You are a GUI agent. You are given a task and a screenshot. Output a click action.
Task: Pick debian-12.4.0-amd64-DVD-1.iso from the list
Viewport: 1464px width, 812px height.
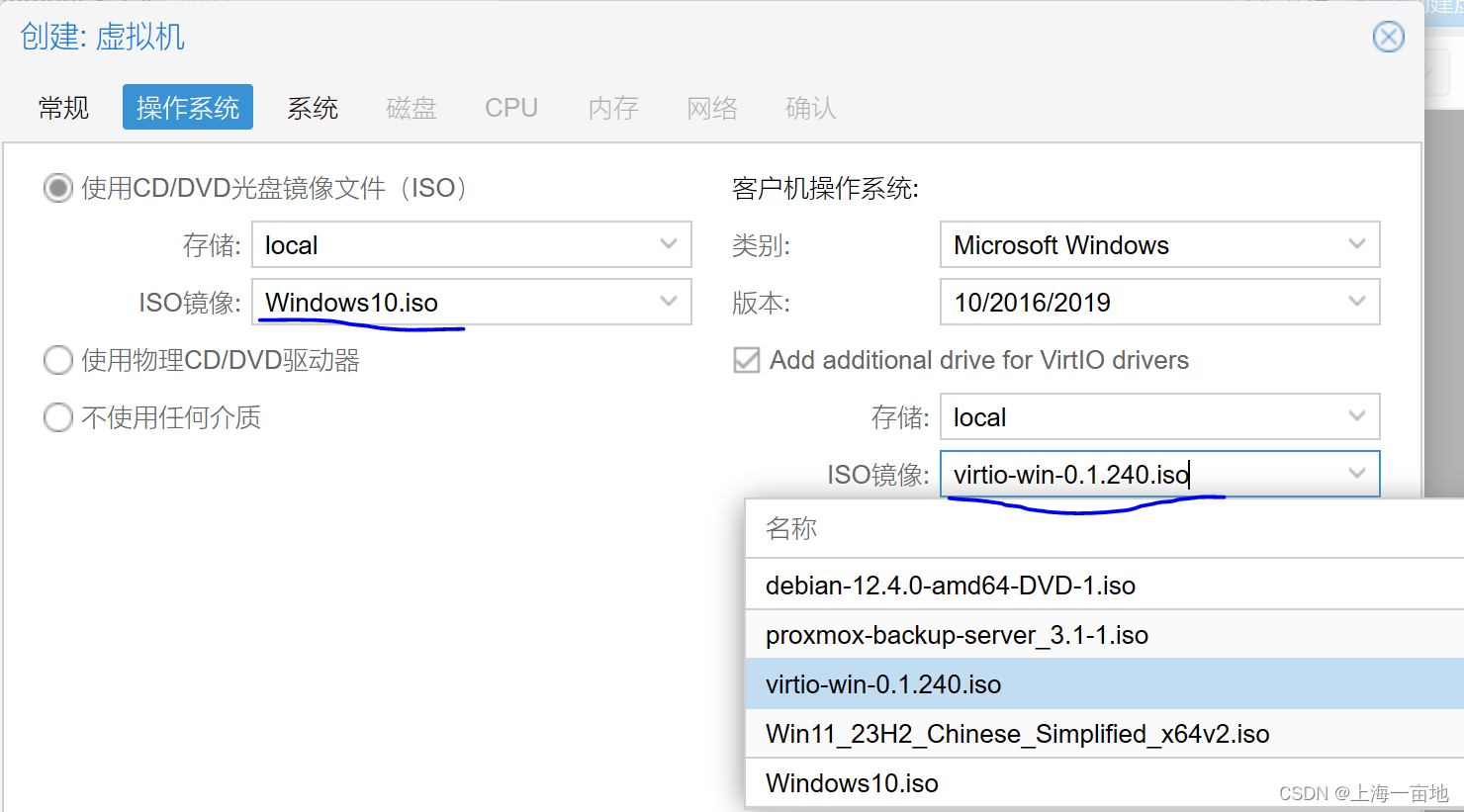tap(1104, 585)
